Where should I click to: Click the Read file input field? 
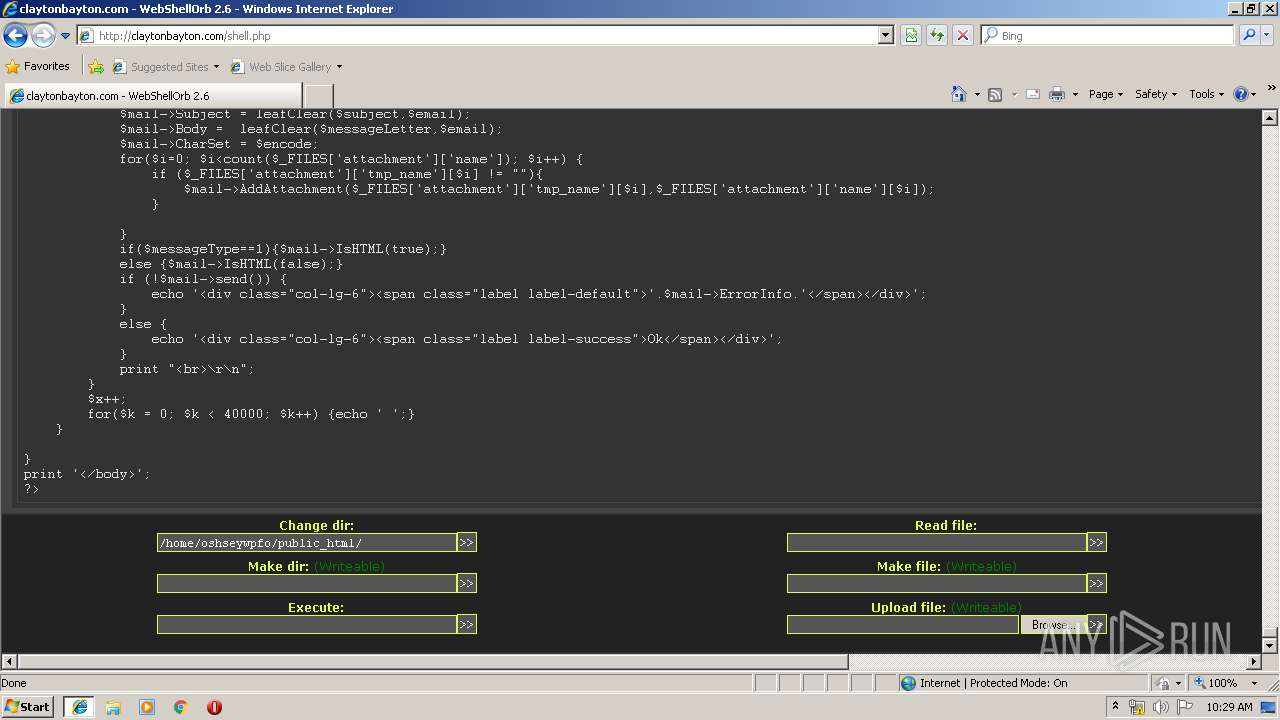click(936, 543)
